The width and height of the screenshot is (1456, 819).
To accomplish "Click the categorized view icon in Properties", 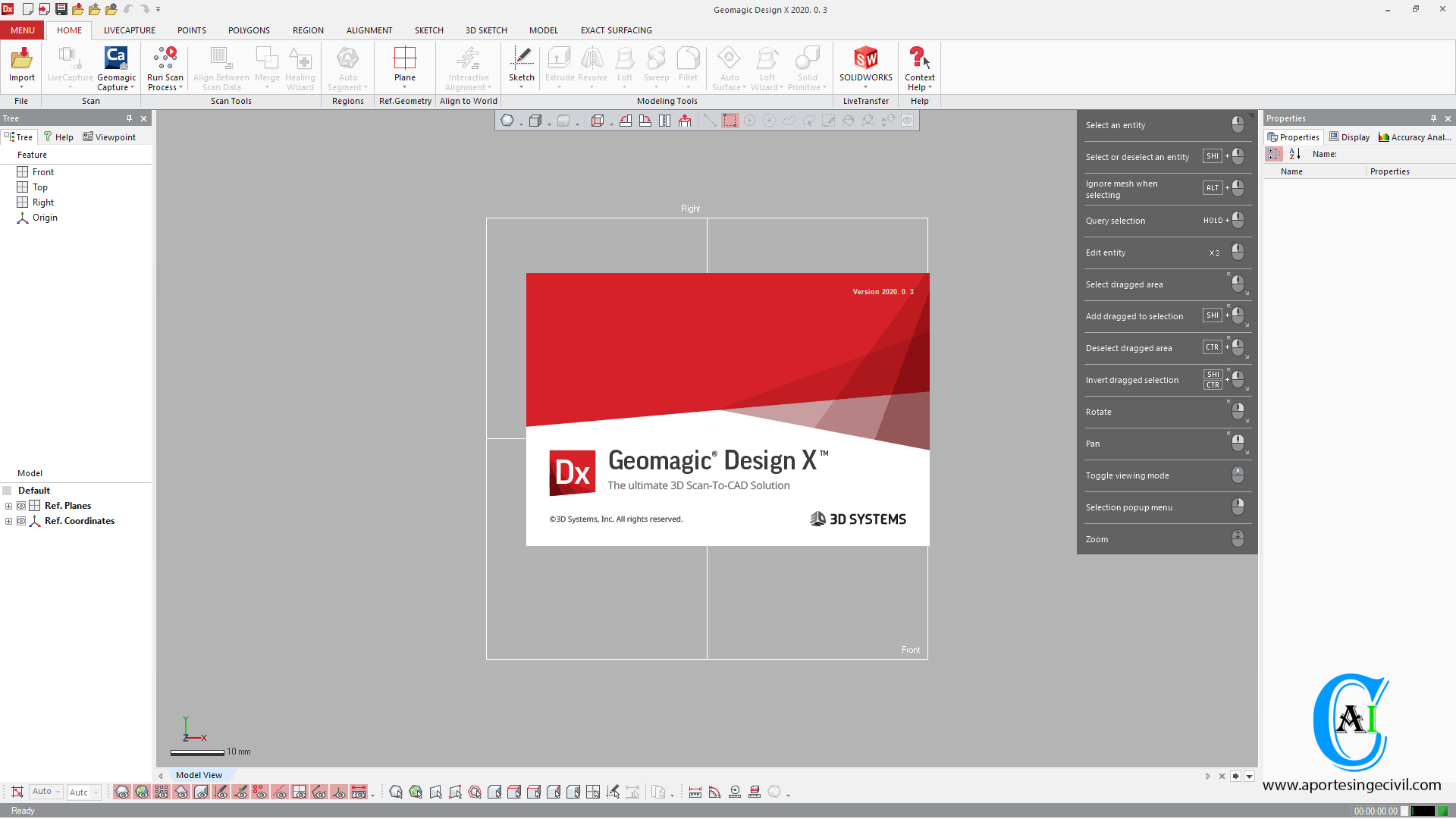I will coord(1274,154).
